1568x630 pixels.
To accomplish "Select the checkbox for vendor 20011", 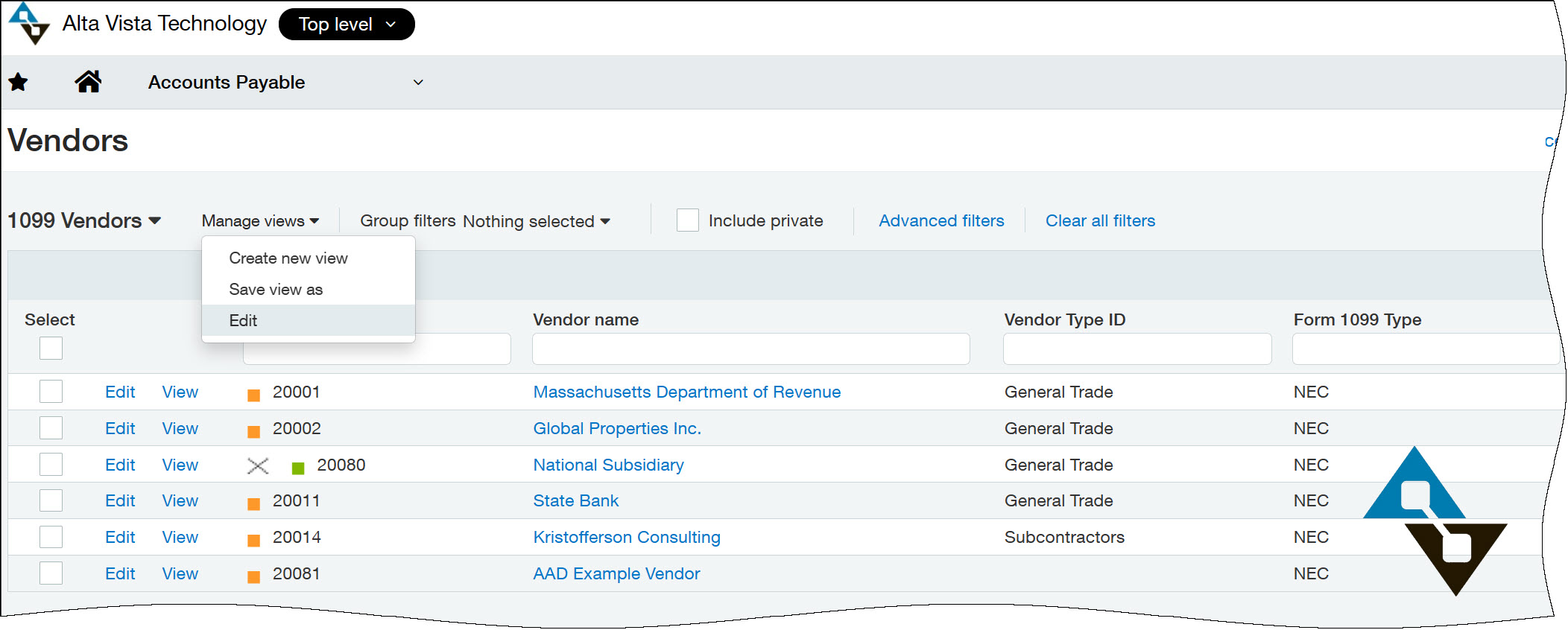I will click(x=51, y=500).
